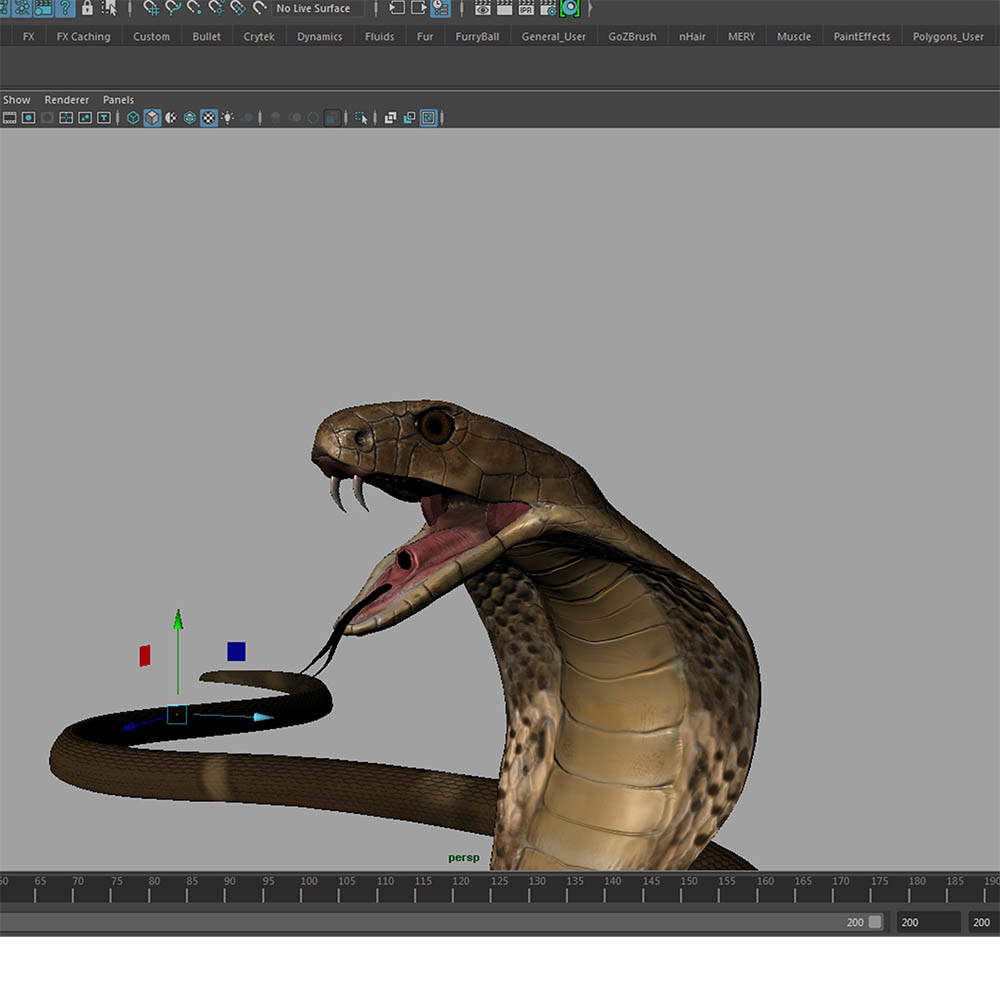
Task: Enable smooth shade all cube icon
Action: (x=152, y=117)
